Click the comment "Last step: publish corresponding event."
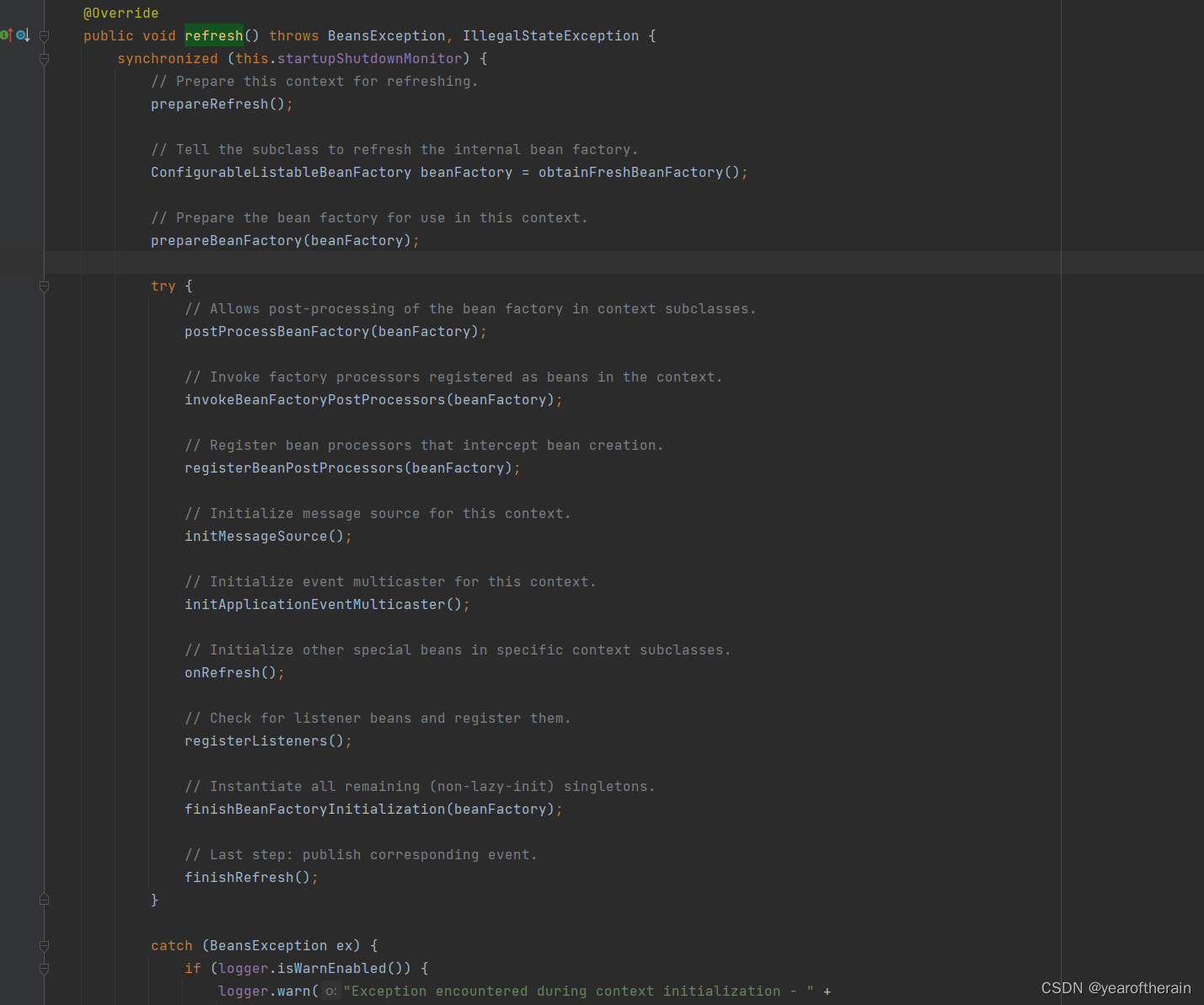The width and height of the screenshot is (1204, 1005). click(361, 855)
